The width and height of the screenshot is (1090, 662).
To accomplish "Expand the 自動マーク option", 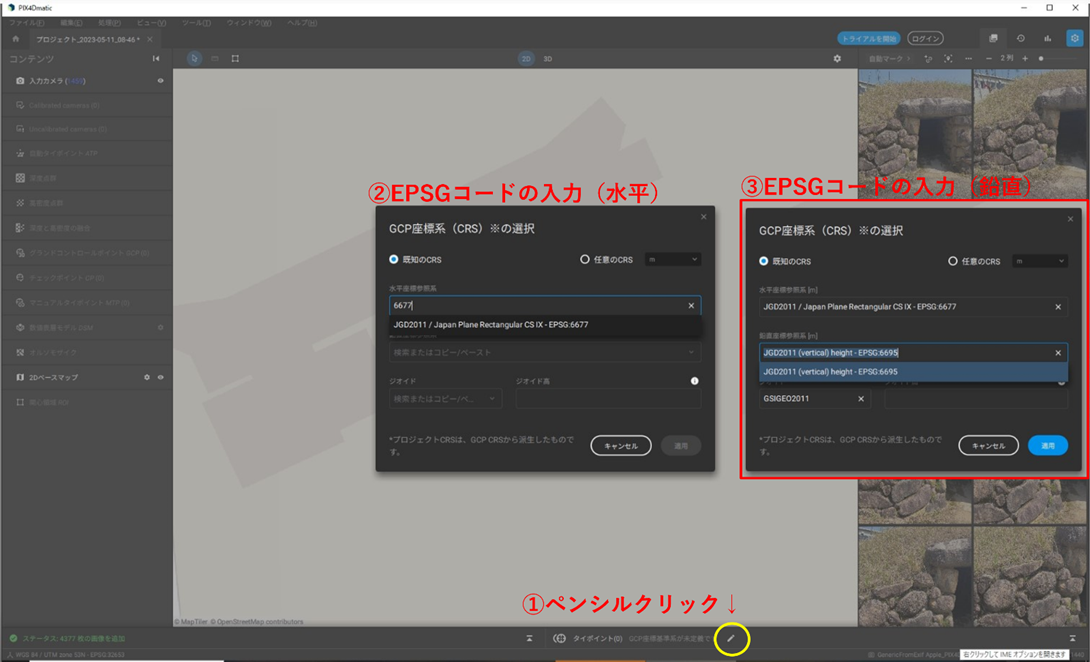I will 889,58.
